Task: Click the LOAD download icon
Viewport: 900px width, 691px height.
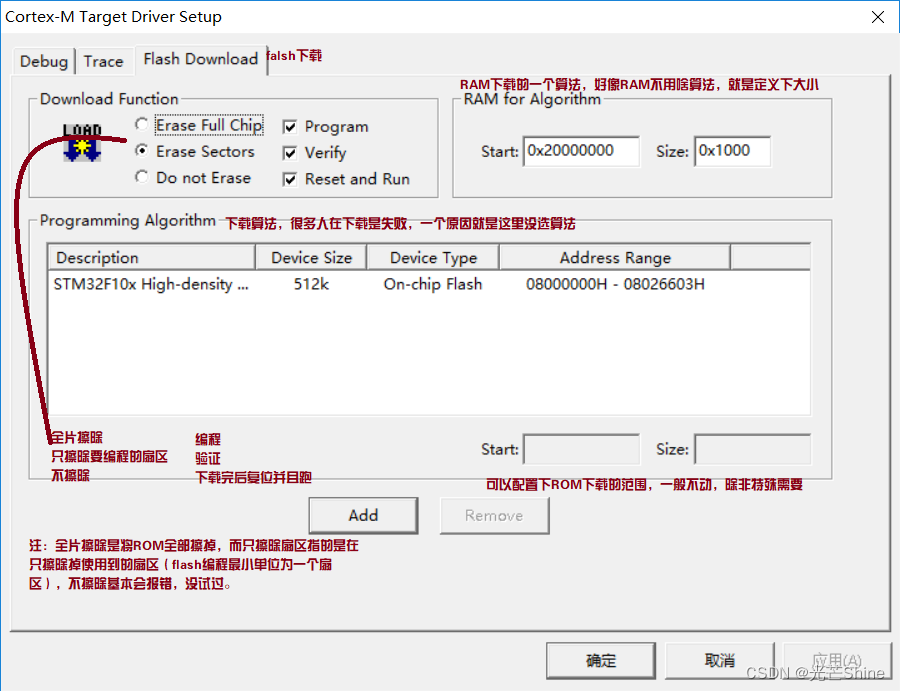Action: coord(82,142)
